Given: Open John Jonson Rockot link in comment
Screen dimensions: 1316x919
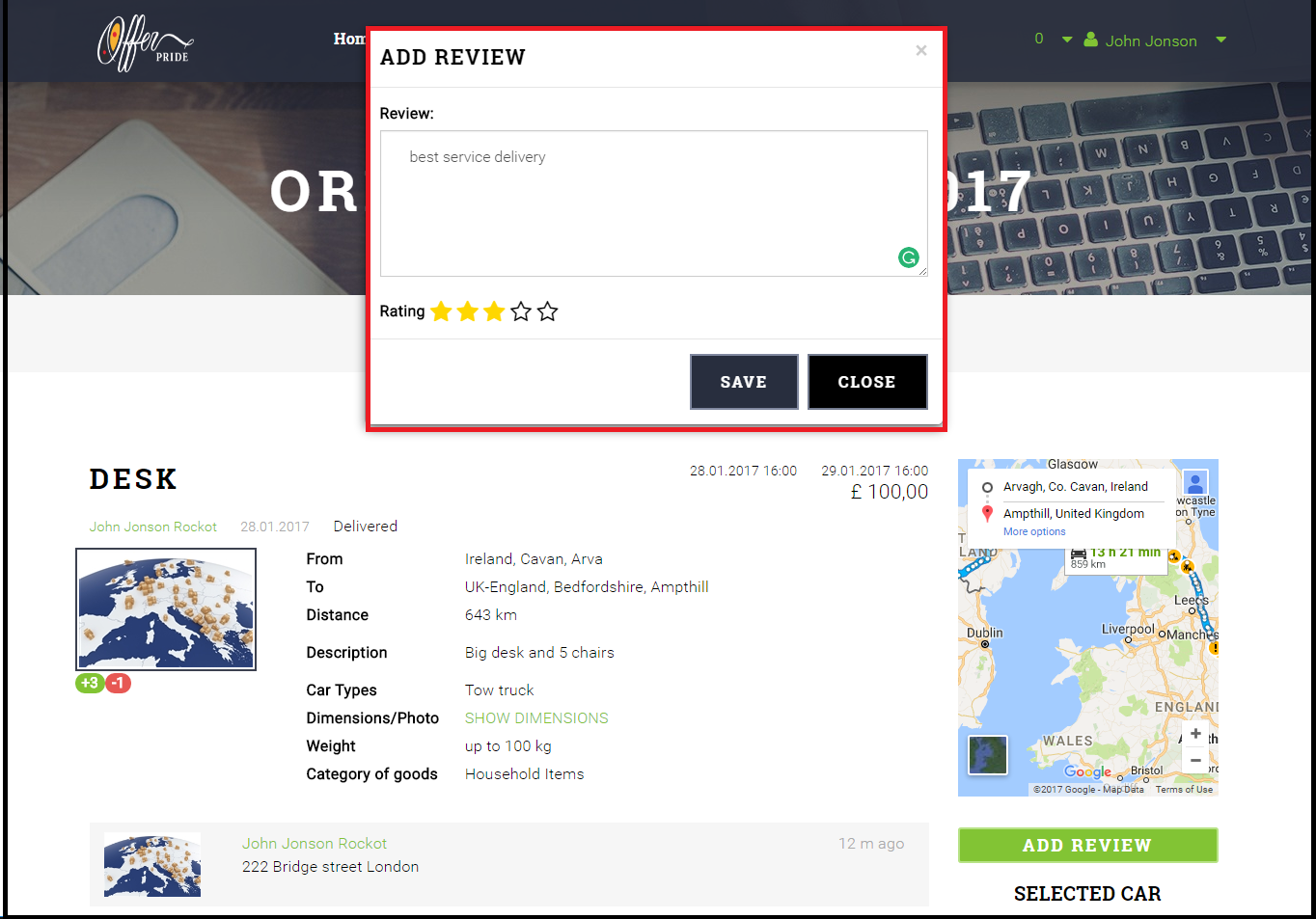Looking at the screenshot, I should (x=315, y=844).
